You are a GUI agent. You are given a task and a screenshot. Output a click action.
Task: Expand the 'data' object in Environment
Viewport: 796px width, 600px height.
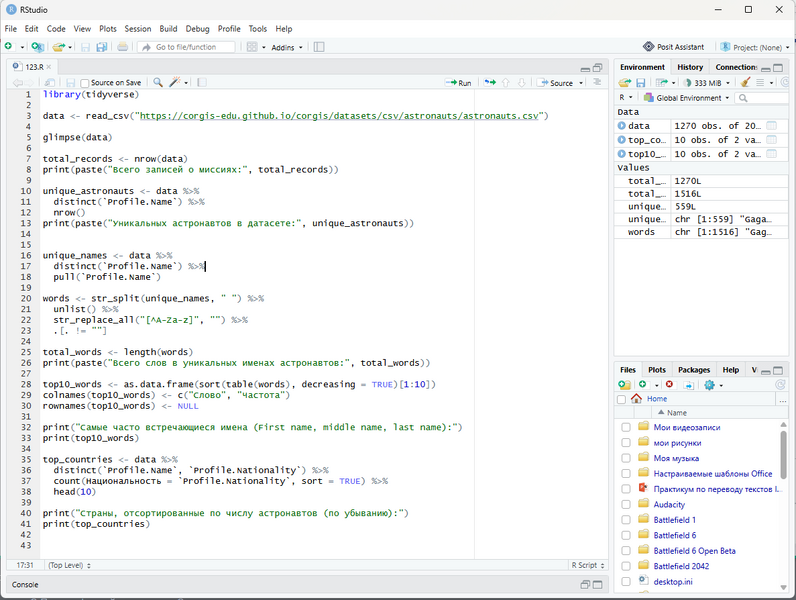click(621, 125)
